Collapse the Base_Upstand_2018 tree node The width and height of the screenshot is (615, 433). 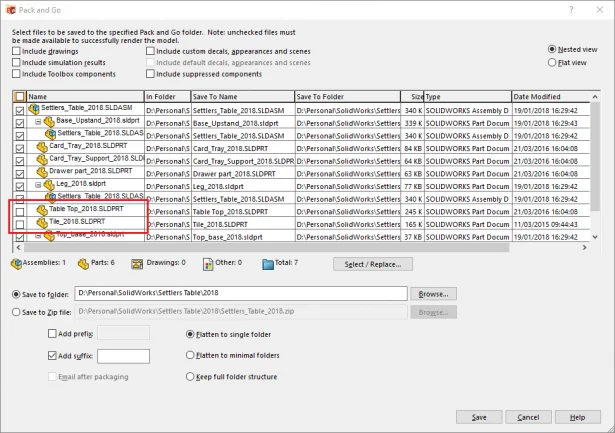(37, 122)
